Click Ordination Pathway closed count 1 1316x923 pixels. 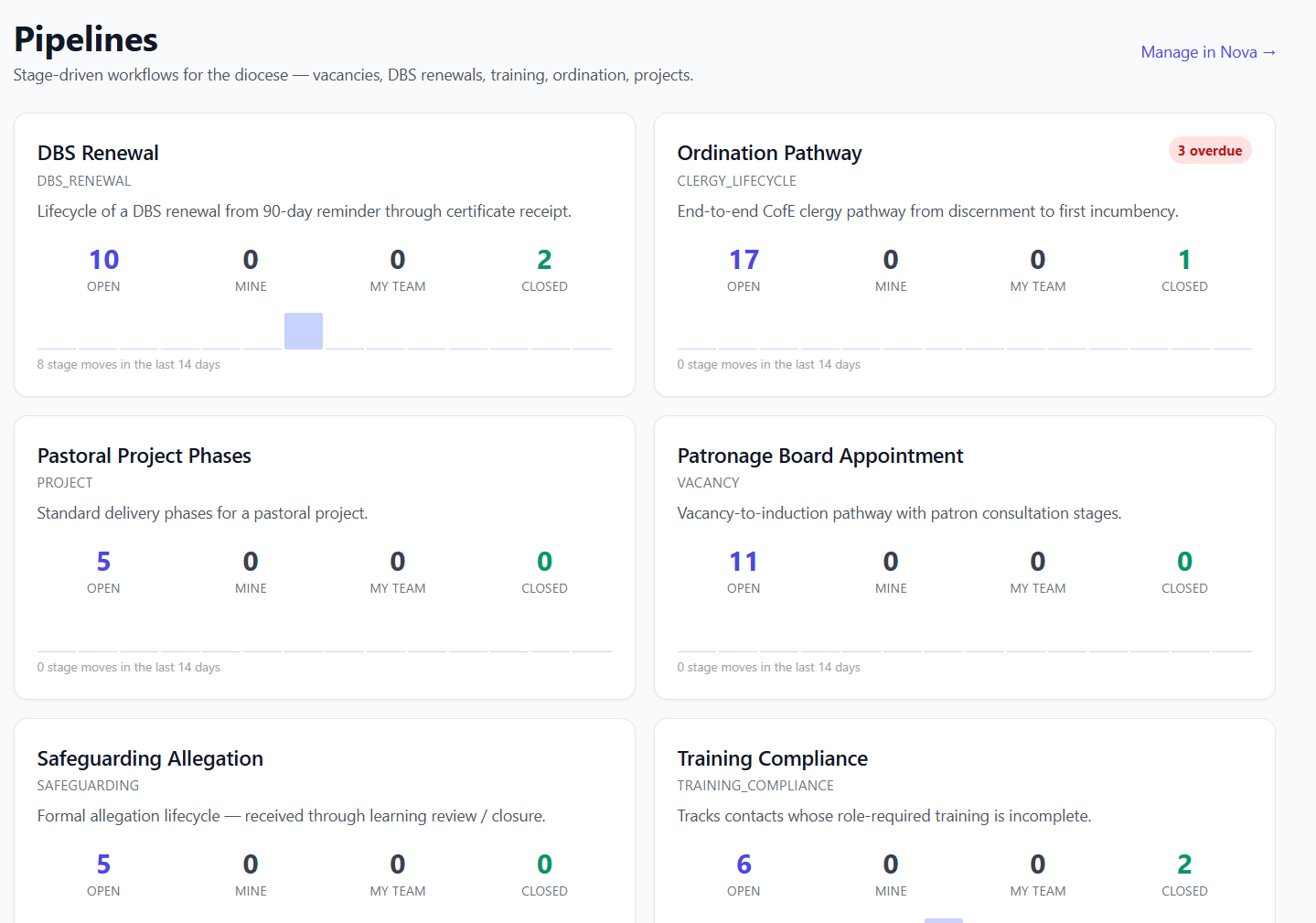click(1184, 260)
